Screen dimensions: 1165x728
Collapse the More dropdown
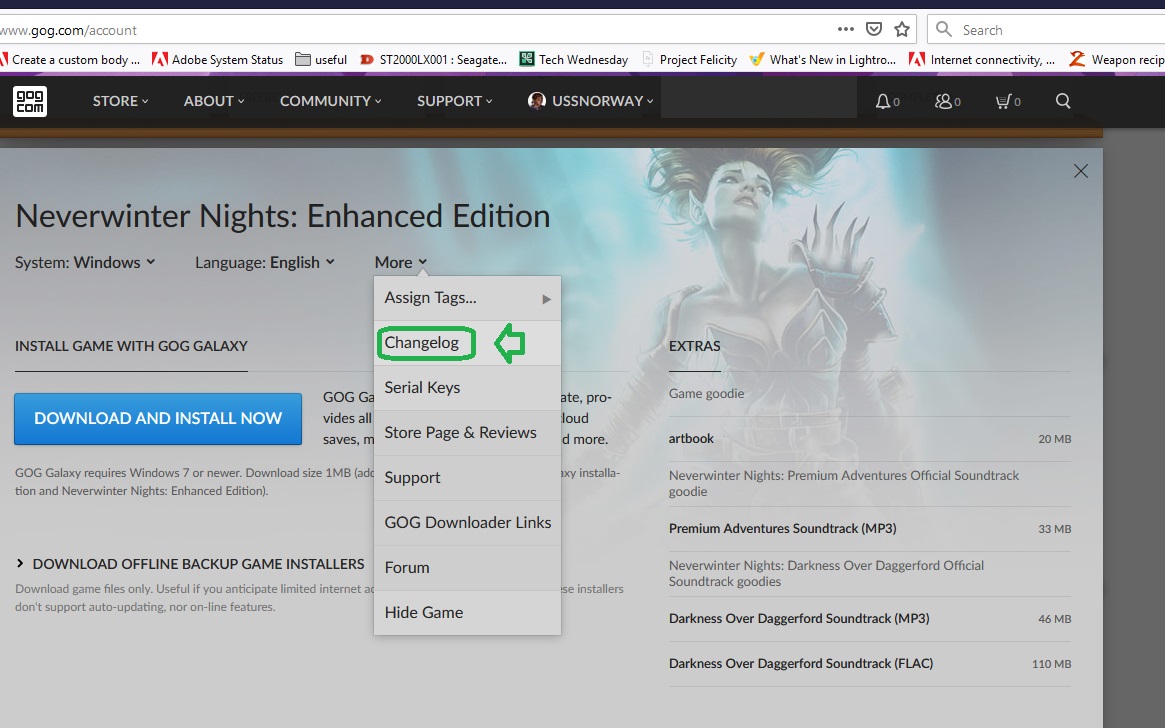[400, 262]
